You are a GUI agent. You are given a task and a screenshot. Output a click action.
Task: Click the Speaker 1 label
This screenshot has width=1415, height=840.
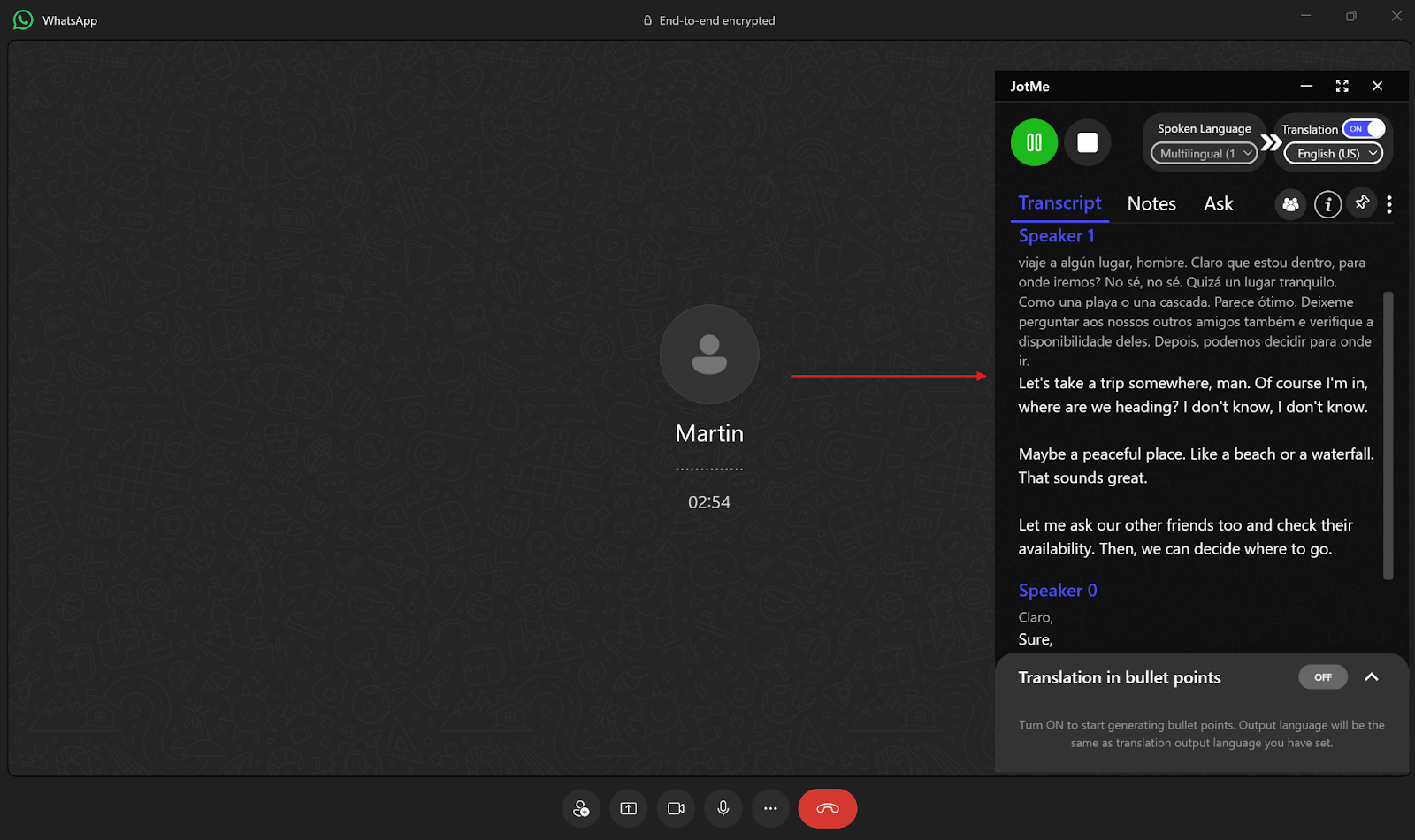click(1056, 236)
